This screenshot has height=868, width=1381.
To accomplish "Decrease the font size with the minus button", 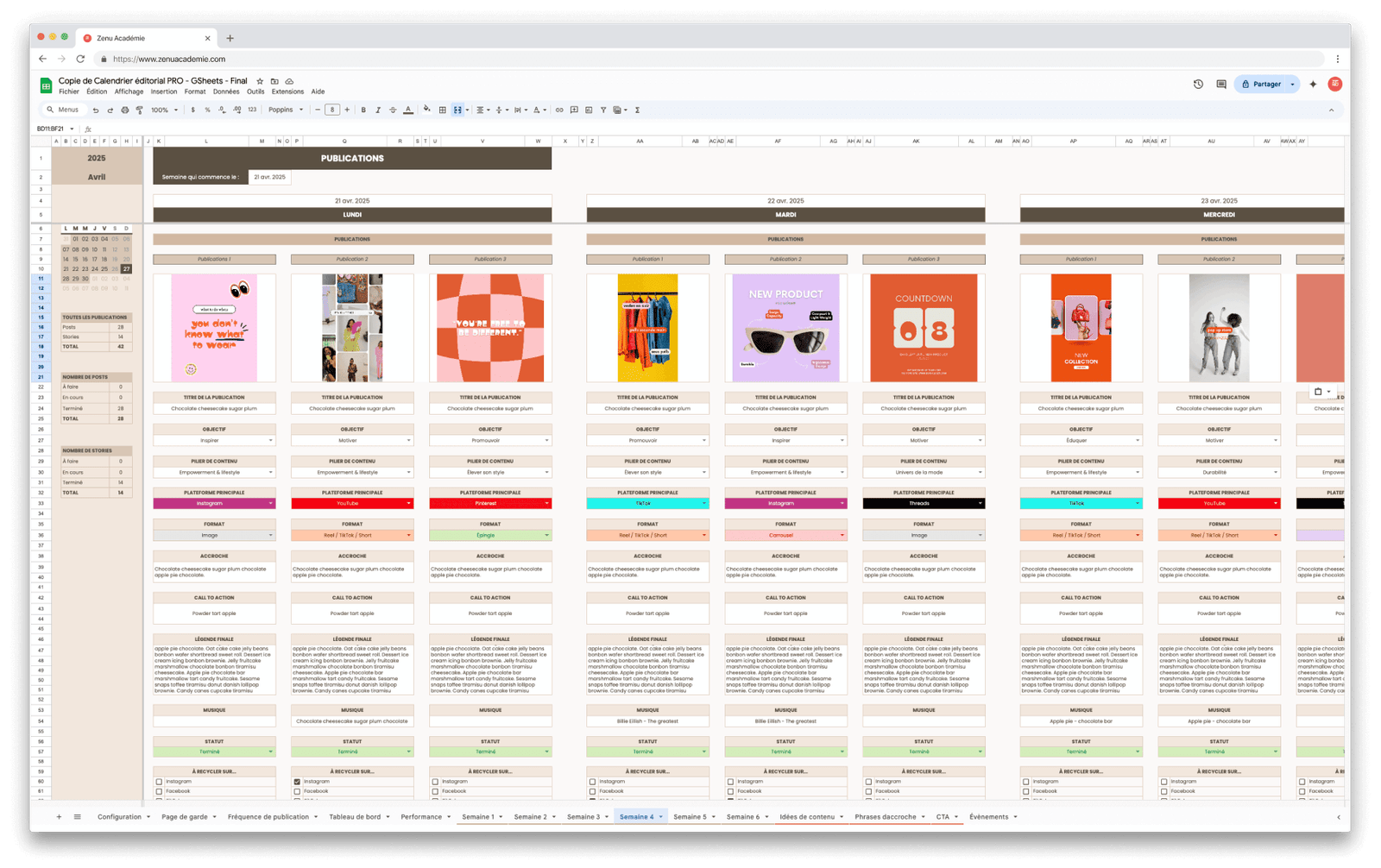I will tap(318, 110).
